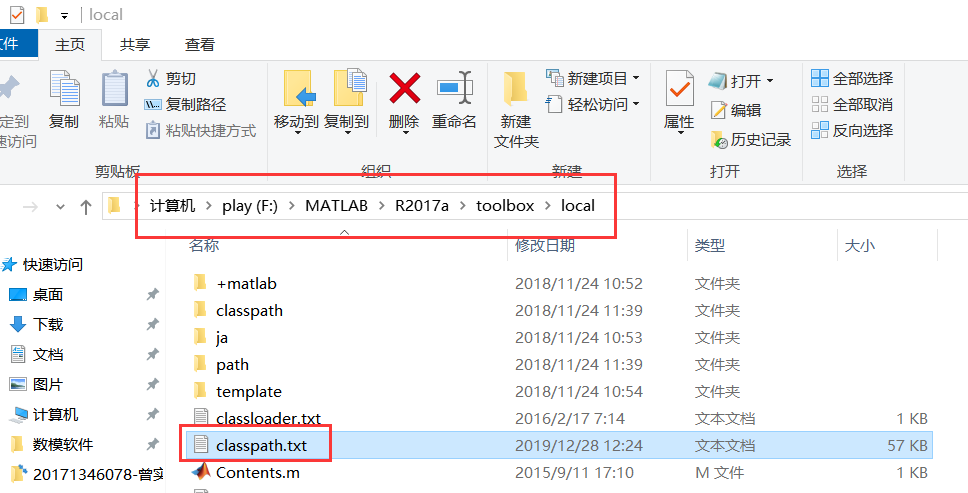Unpin Desktop (桌面) using its pin icon

tap(152, 295)
